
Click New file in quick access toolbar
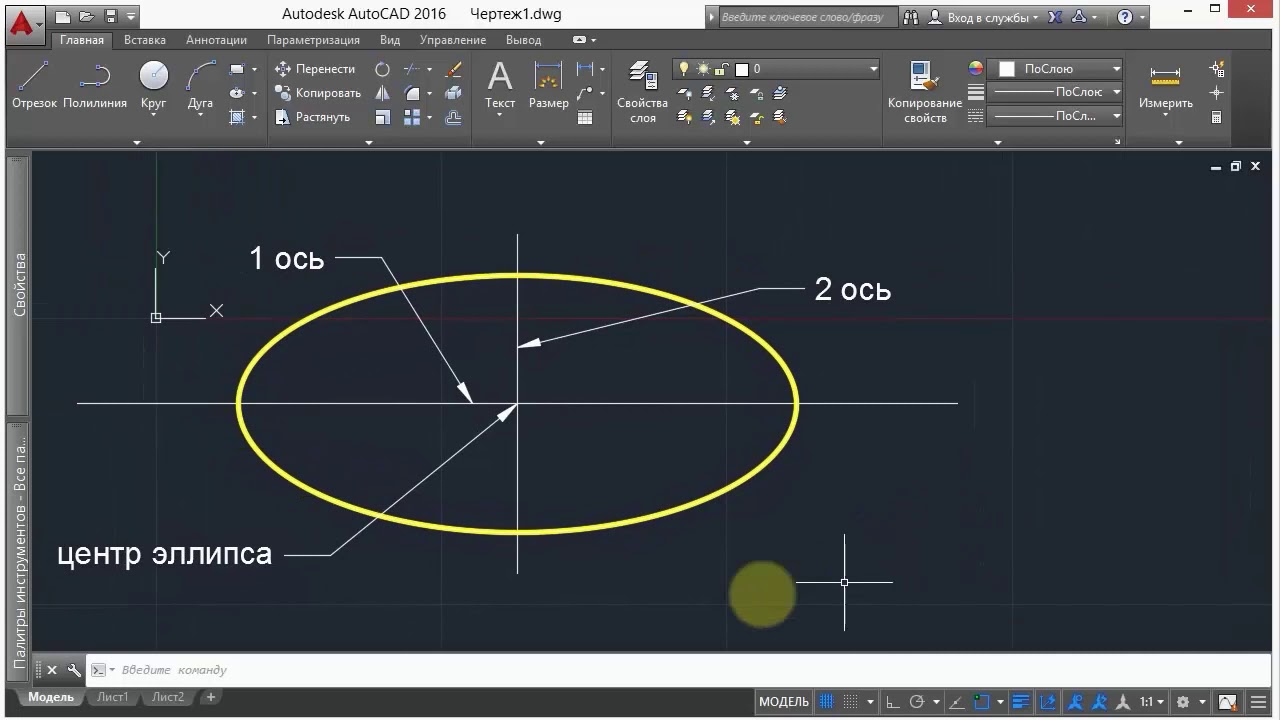point(63,16)
